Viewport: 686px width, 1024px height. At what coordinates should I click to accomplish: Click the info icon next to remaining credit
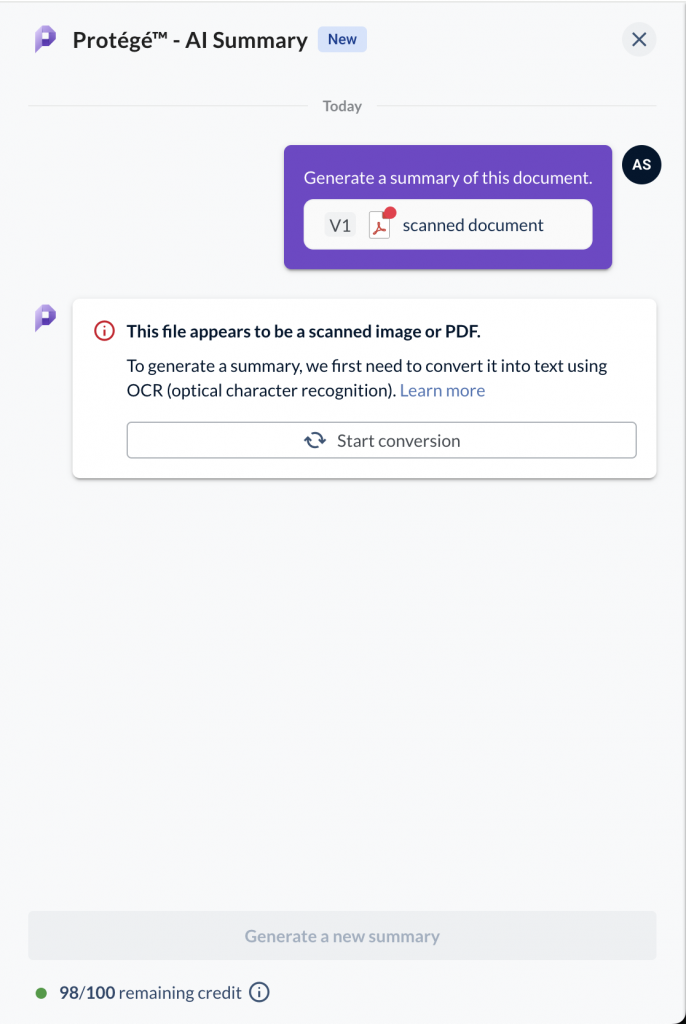pos(259,993)
